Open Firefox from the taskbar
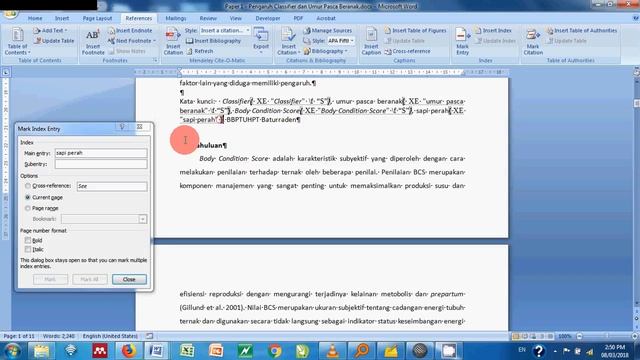The width and height of the screenshot is (640, 360). [x=128, y=351]
